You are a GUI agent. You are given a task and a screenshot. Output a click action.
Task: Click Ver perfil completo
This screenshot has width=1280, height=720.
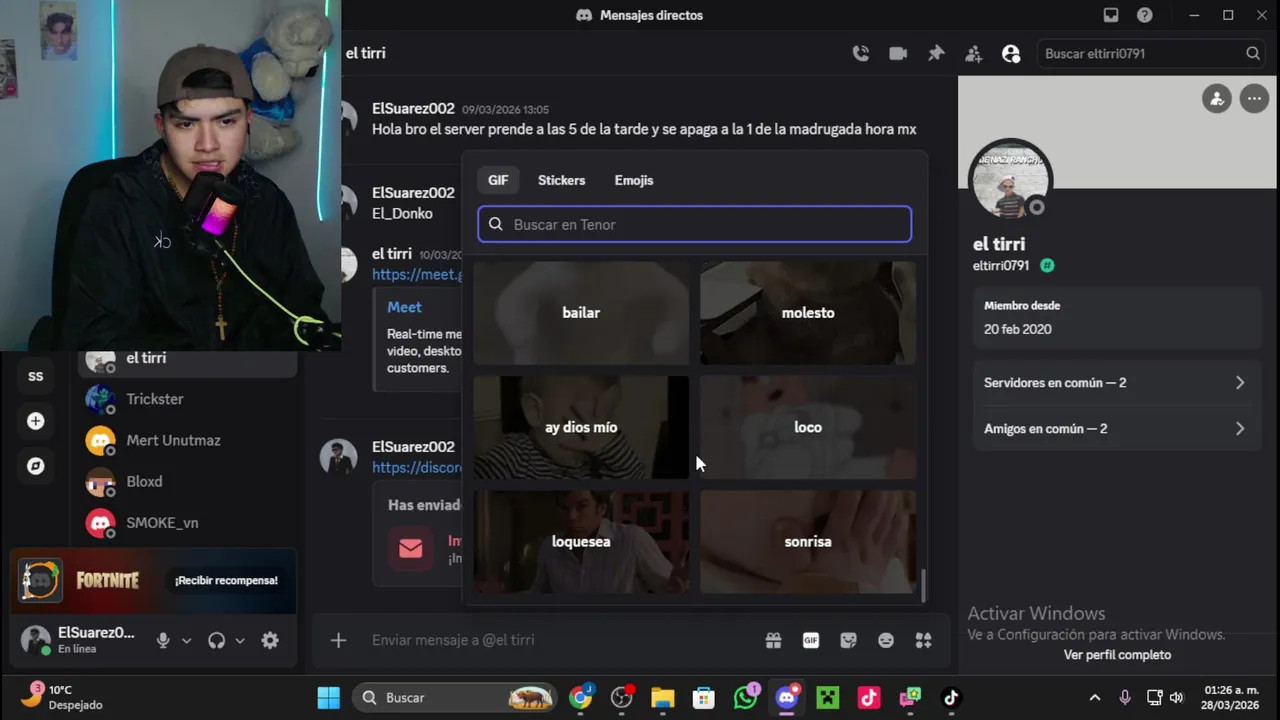pyautogui.click(x=1117, y=655)
